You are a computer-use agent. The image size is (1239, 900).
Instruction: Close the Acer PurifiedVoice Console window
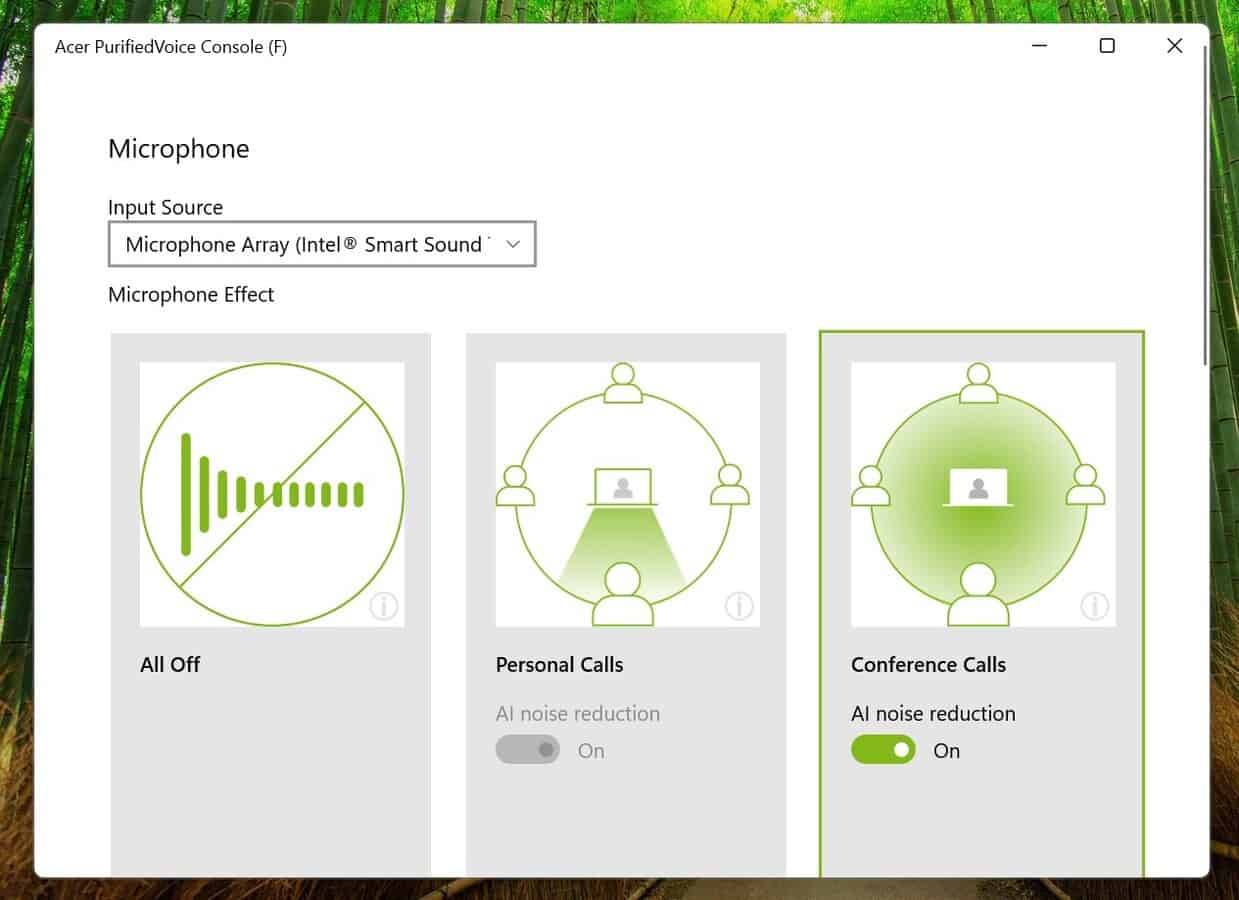tap(1175, 46)
